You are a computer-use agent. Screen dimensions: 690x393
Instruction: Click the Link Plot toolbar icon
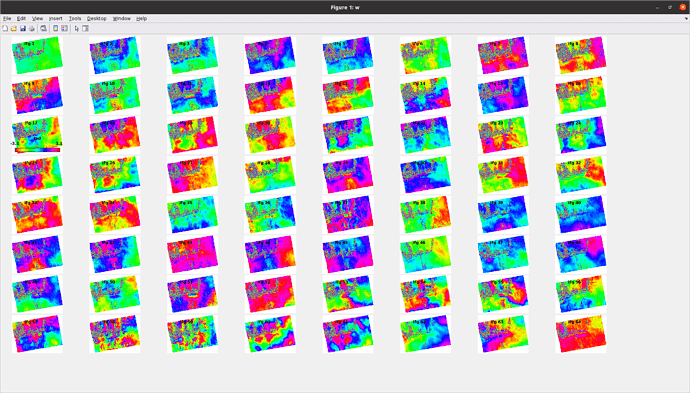coord(44,29)
